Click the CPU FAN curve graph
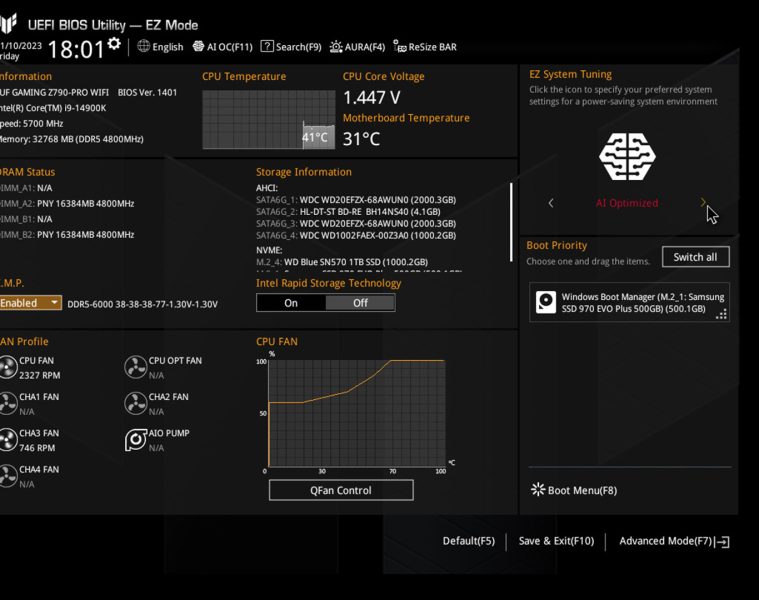 [357, 413]
